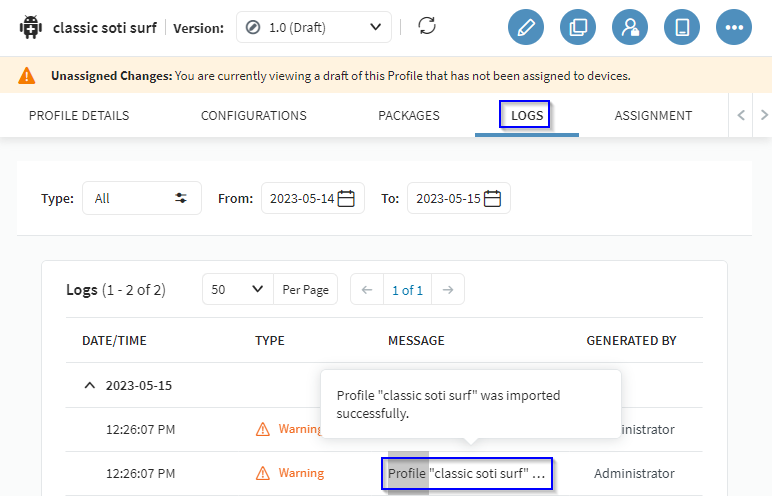Click the pencil edit profile icon
772x496 pixels.
pyautogui.click(x=525, y=27)
